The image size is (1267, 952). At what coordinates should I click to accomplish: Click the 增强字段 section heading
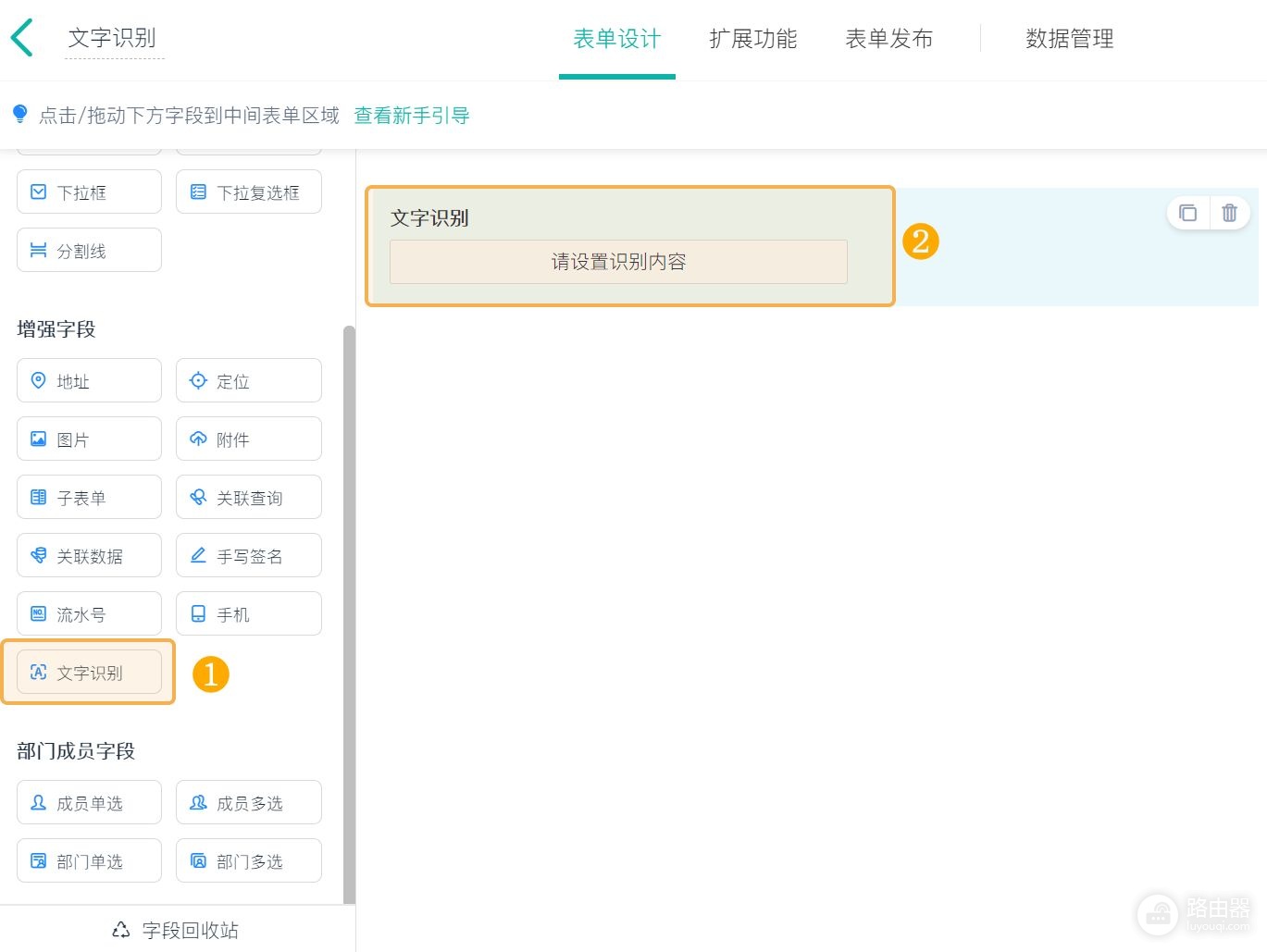point(56,329)
